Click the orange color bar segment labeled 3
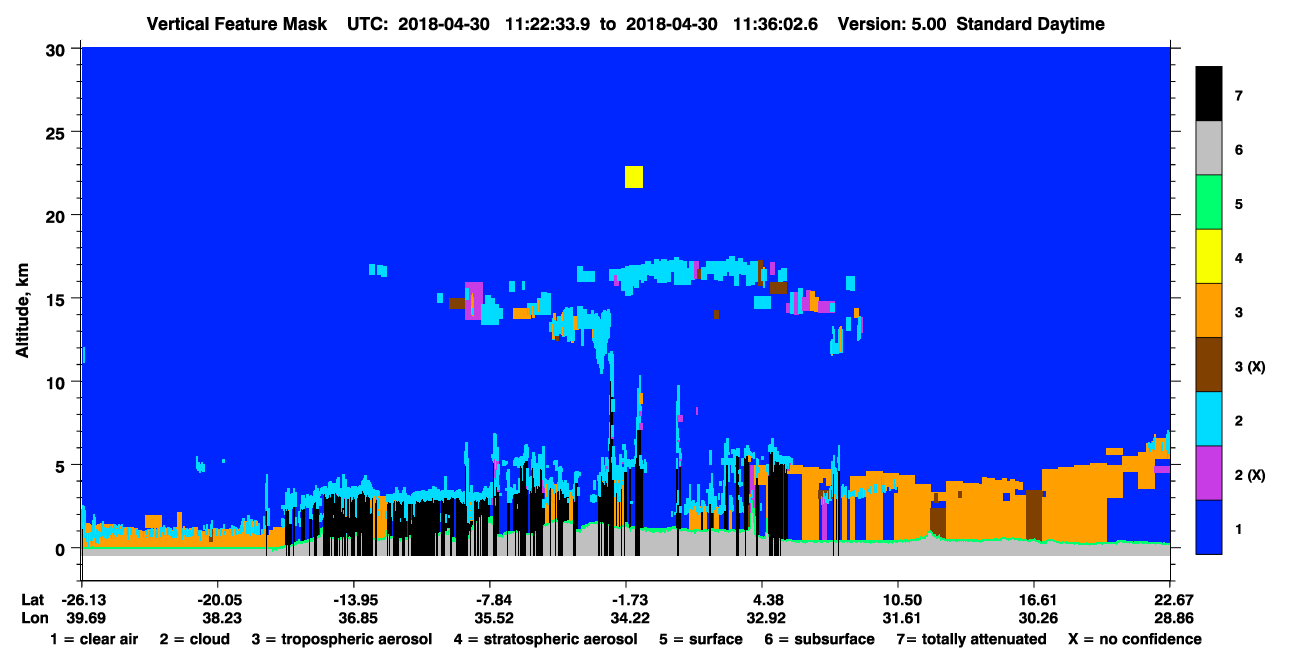Image resolution: width=1300 pixels, height=667 pixels. click(x=1209, y=310)
